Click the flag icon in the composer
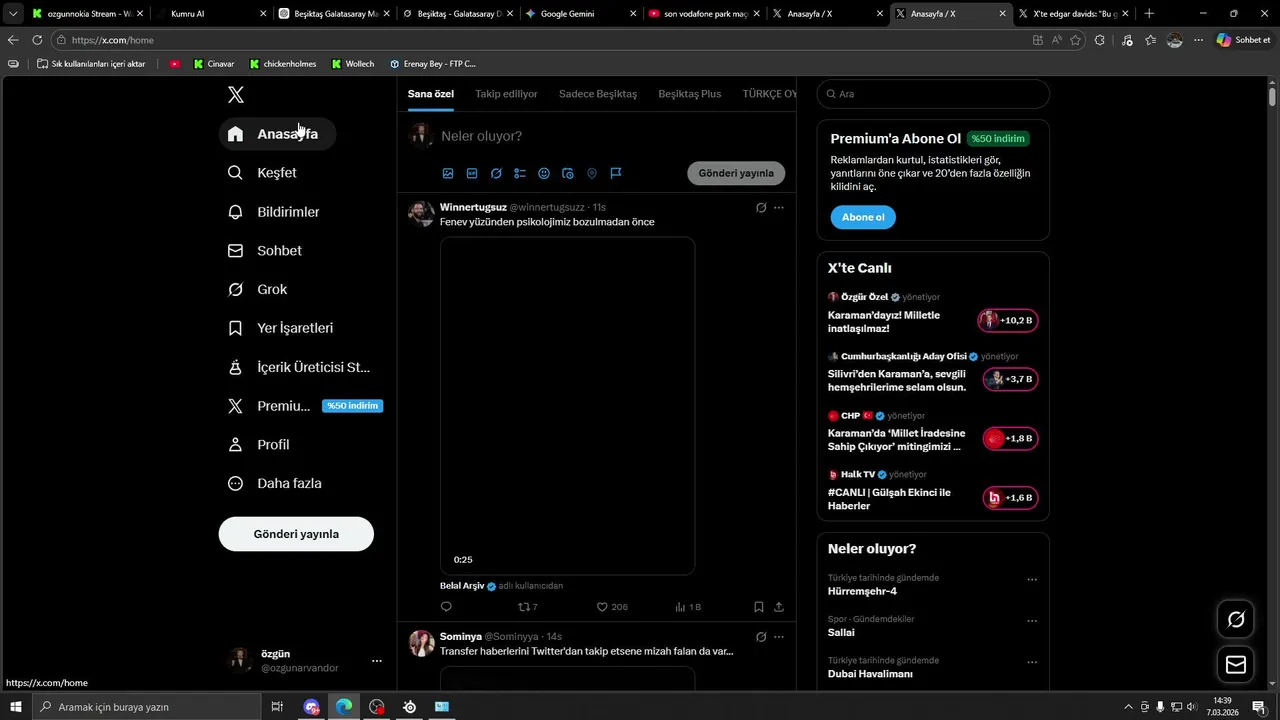 tap(616, 173)
